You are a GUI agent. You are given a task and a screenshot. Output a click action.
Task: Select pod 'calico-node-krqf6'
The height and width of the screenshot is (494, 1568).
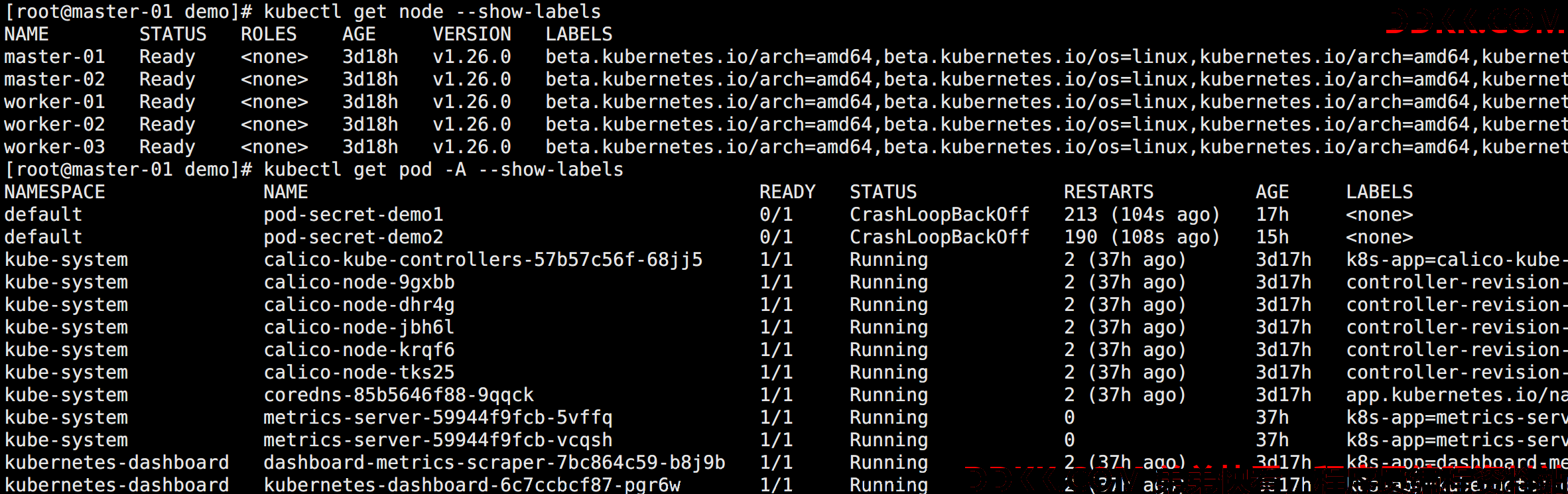point(359,350)
